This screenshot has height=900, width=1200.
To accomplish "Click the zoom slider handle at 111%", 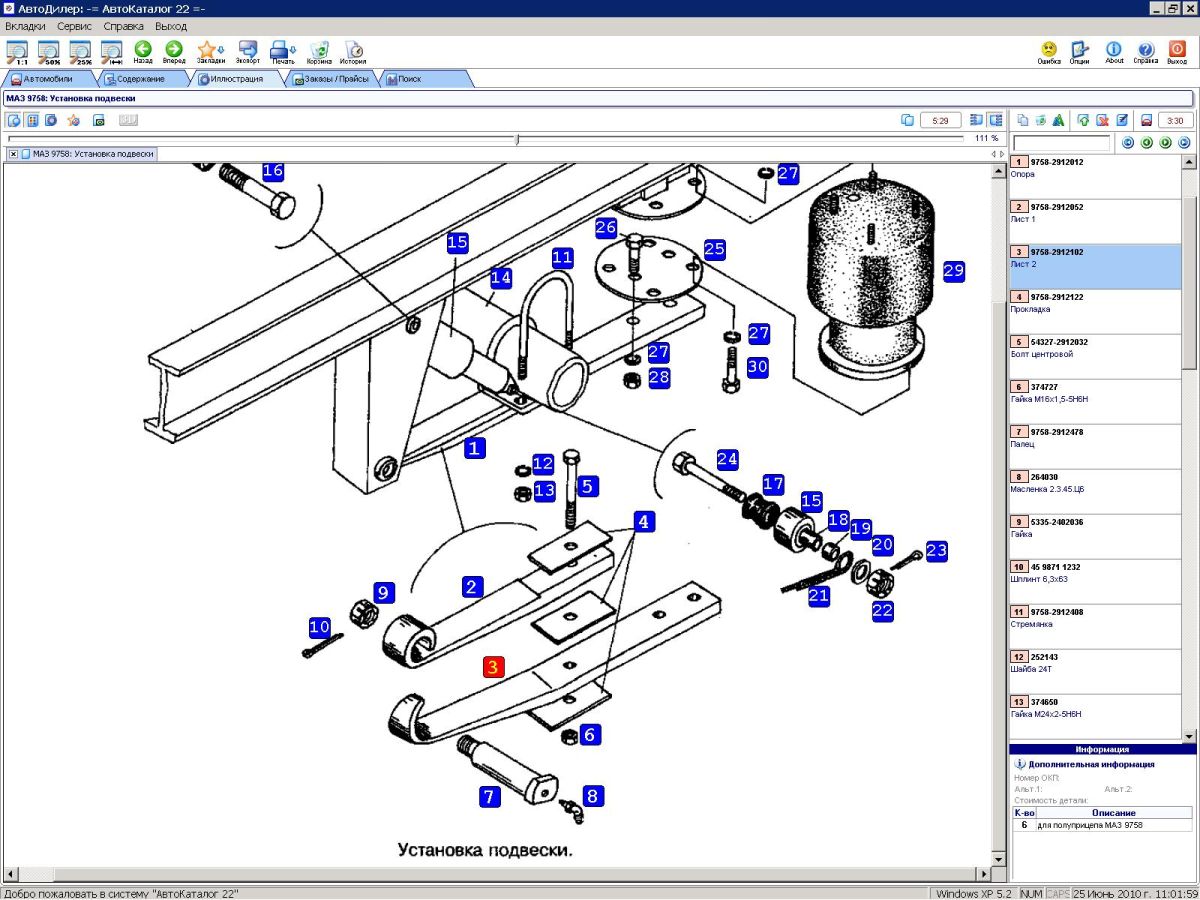I will point(516,139).
